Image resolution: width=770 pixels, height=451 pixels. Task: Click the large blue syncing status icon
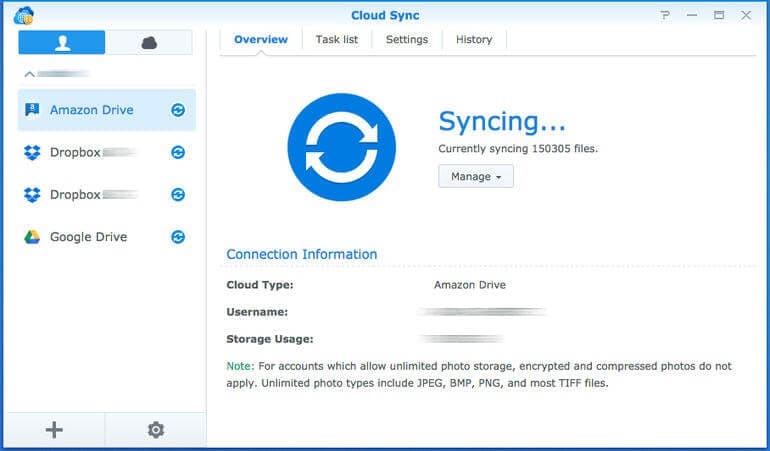(341, 147)
